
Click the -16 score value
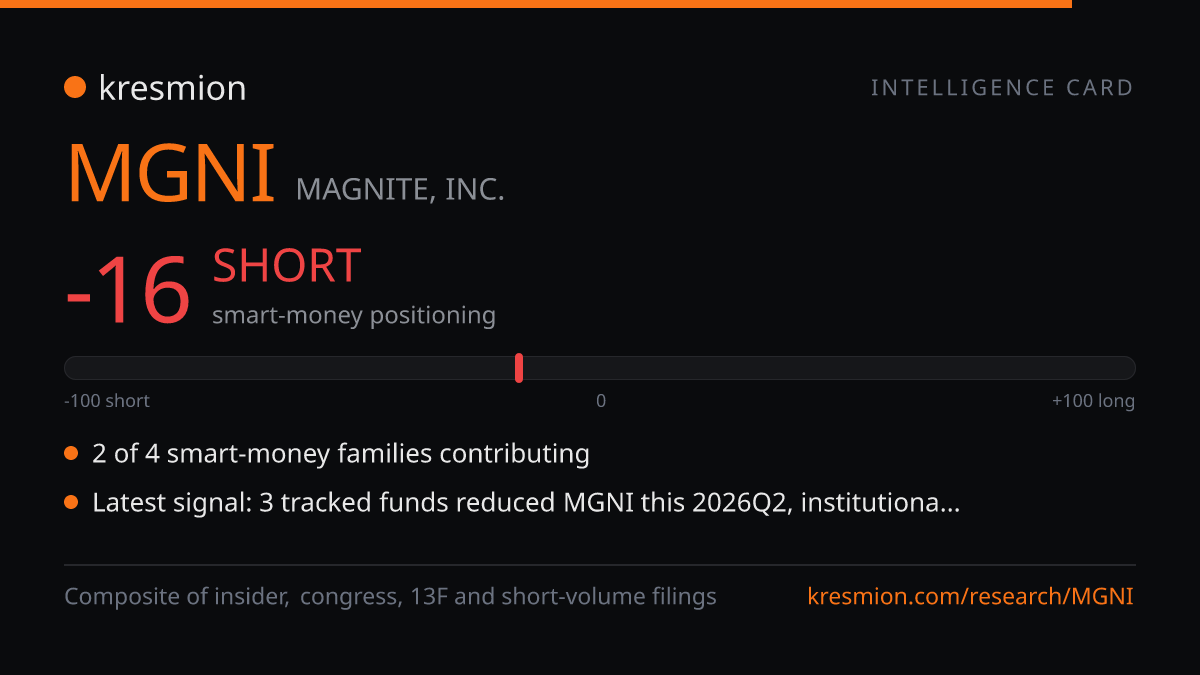coord(128,291)
